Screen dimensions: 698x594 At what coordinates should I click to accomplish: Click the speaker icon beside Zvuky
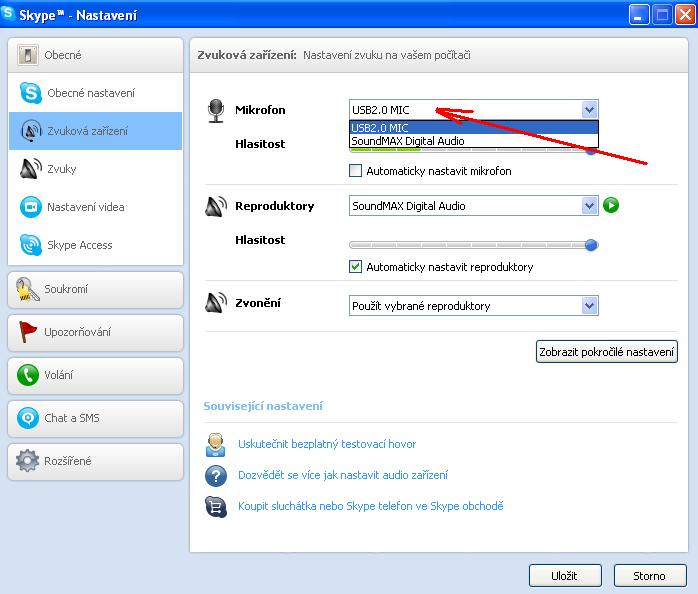31,169
